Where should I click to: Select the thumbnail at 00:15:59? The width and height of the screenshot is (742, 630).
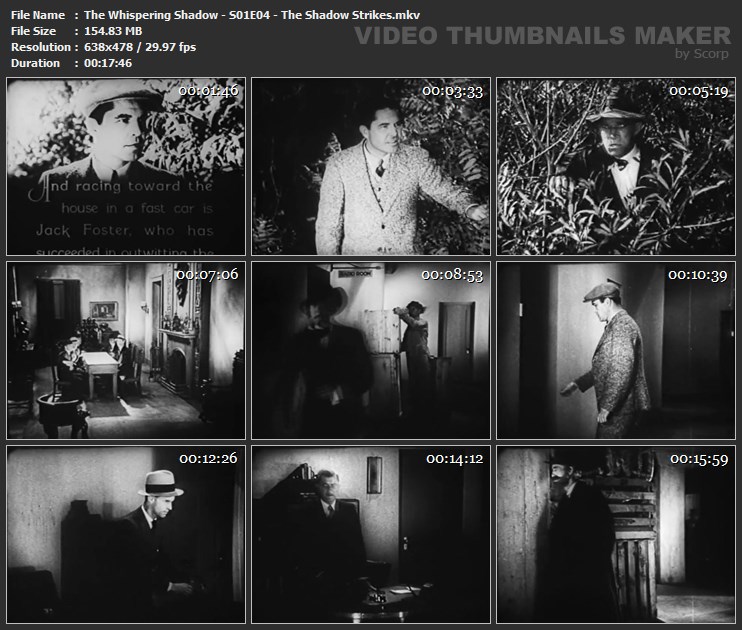(x=616, y=534)
